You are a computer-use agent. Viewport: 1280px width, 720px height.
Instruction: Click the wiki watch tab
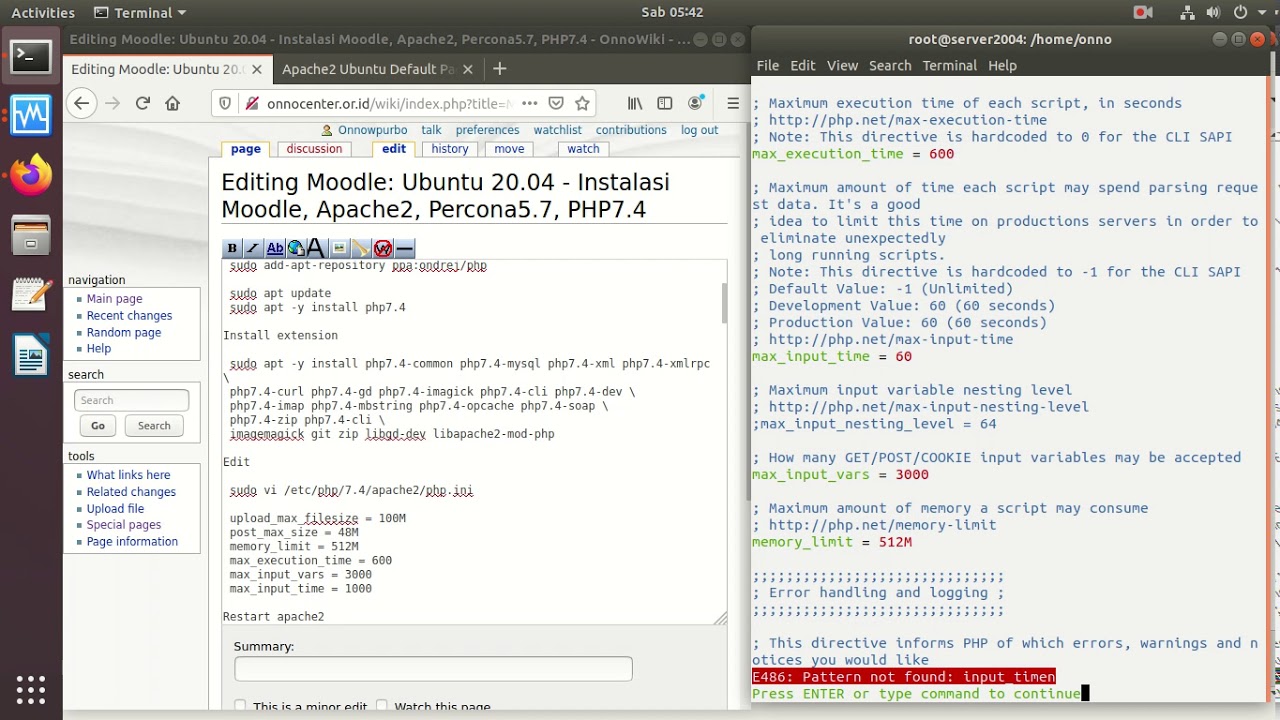583,148
